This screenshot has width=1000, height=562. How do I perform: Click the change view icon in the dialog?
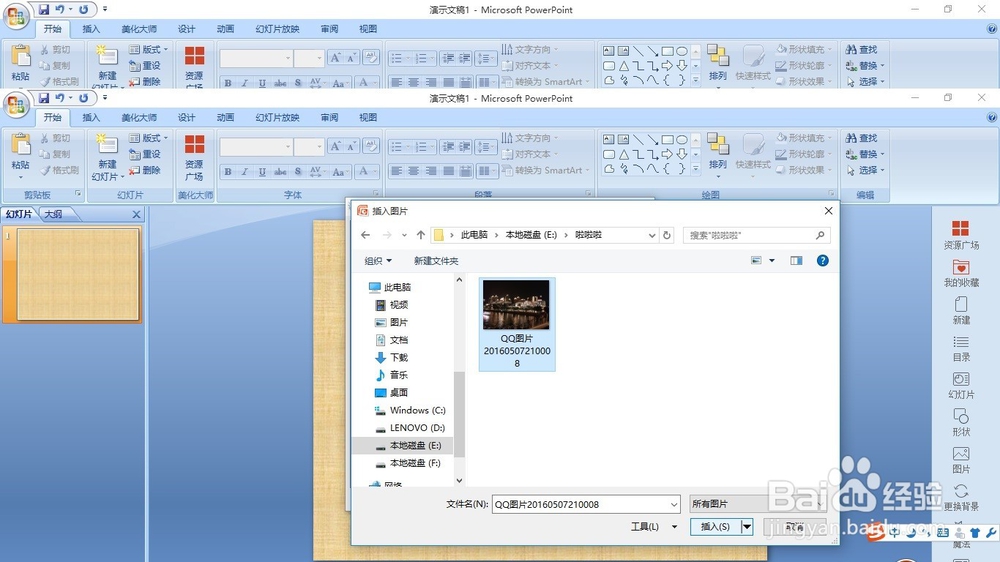(x=756, y=260)
